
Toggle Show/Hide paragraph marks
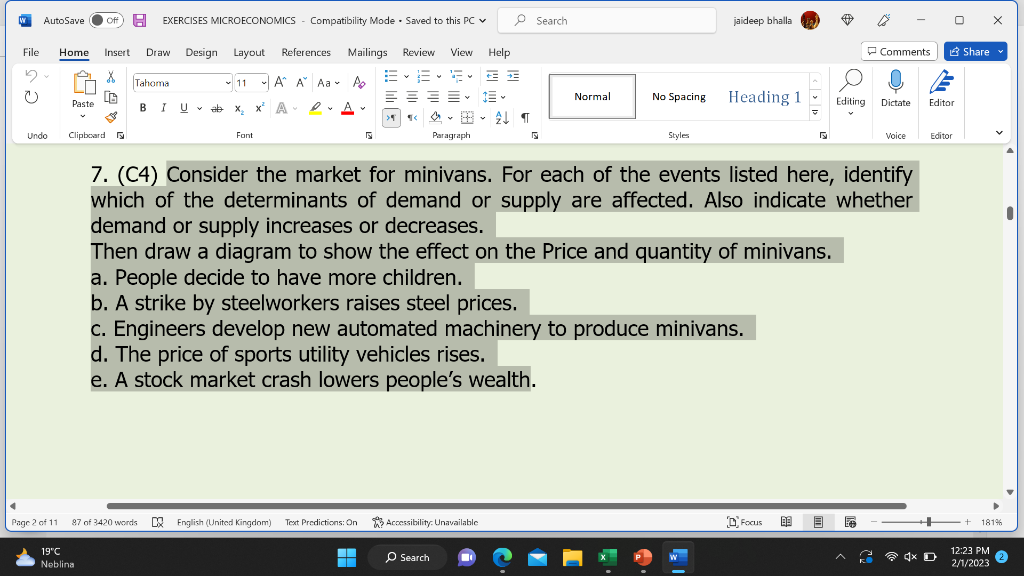click(525, 118)
